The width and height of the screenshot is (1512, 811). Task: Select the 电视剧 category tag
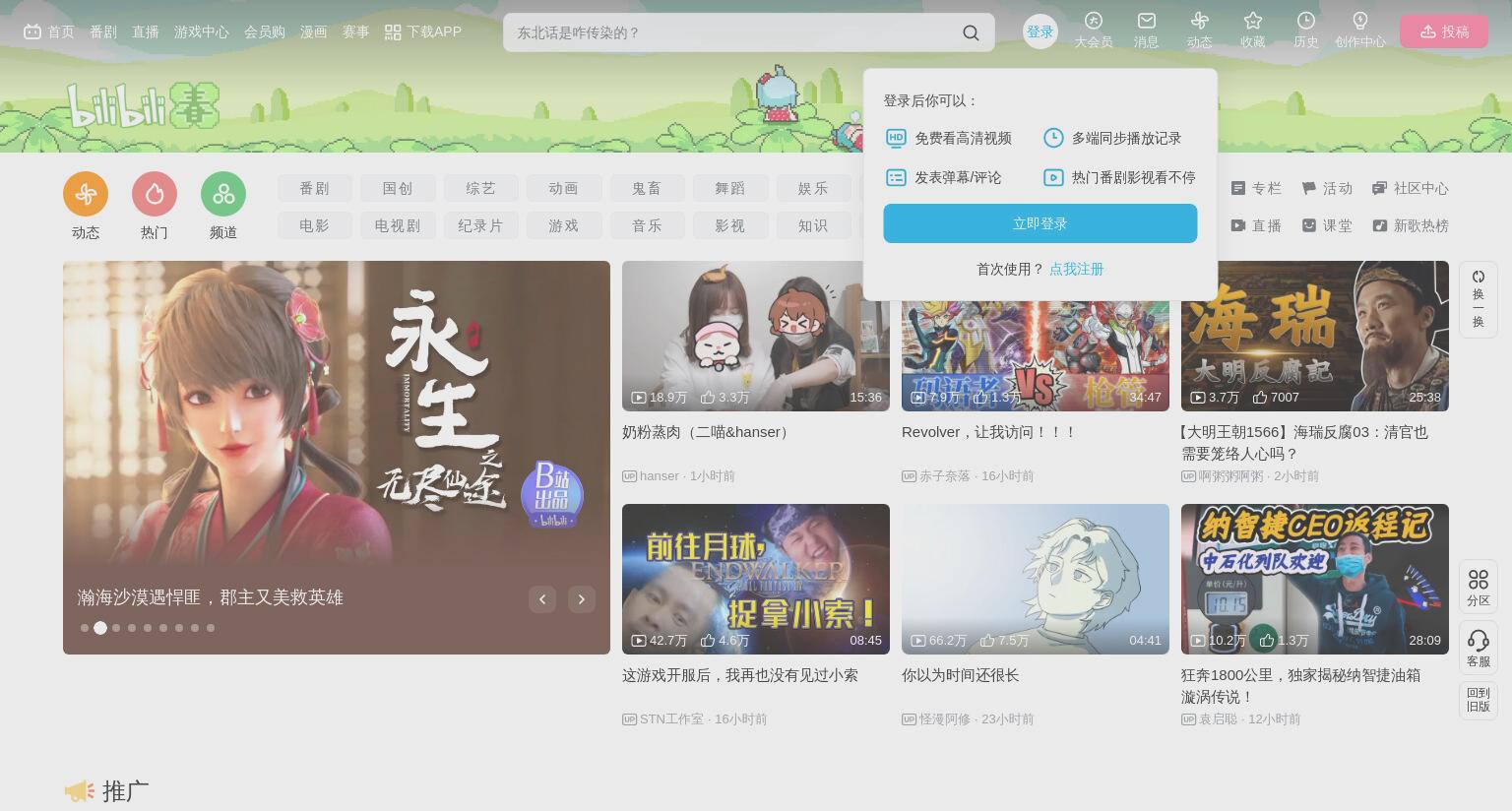tap(398, 225)
